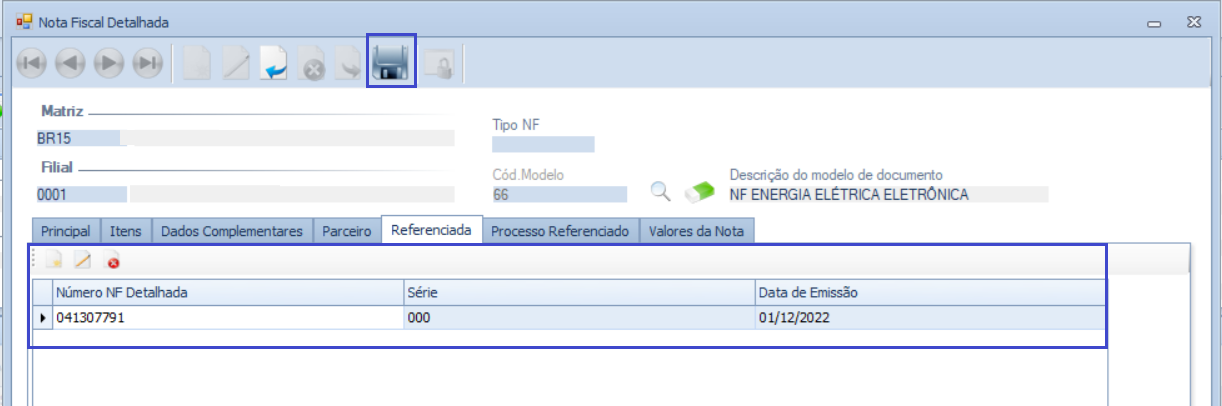Click the Tipo NF field
This screenshot has height=406, width=1222.
coord(543,145)
